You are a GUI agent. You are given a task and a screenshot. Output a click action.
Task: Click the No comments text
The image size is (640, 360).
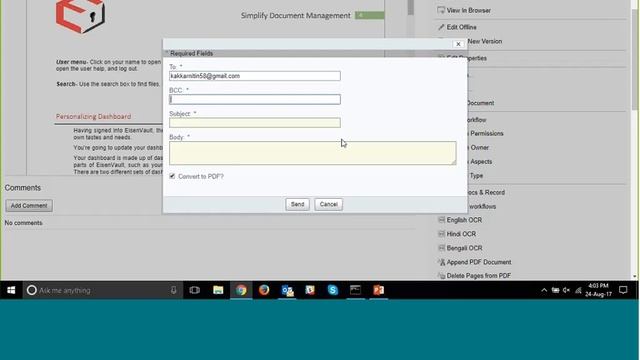click(x=23, y=223)
